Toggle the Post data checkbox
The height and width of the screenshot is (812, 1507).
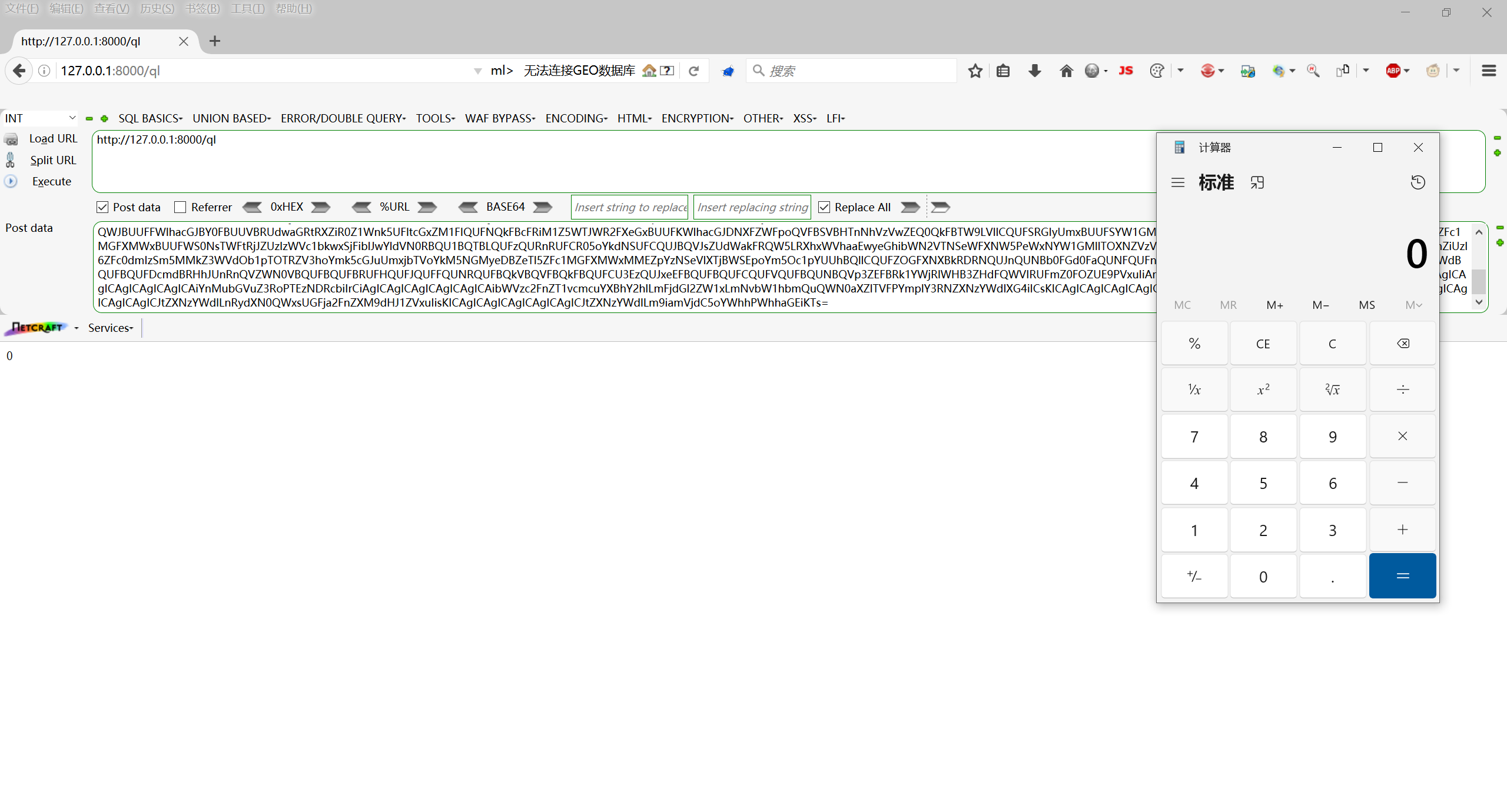(102, 207)
